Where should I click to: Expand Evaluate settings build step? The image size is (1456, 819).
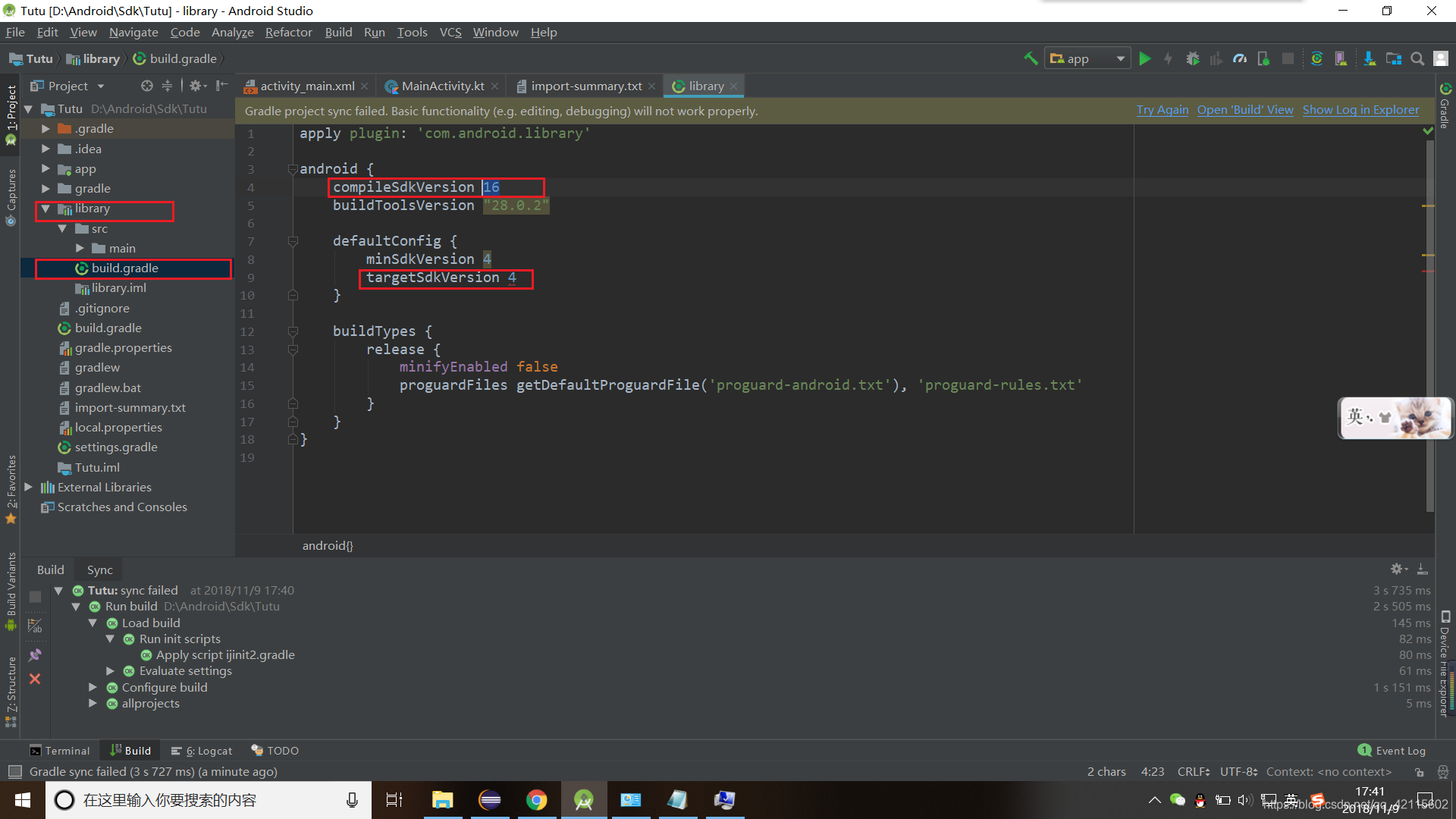tap(110, 671)
